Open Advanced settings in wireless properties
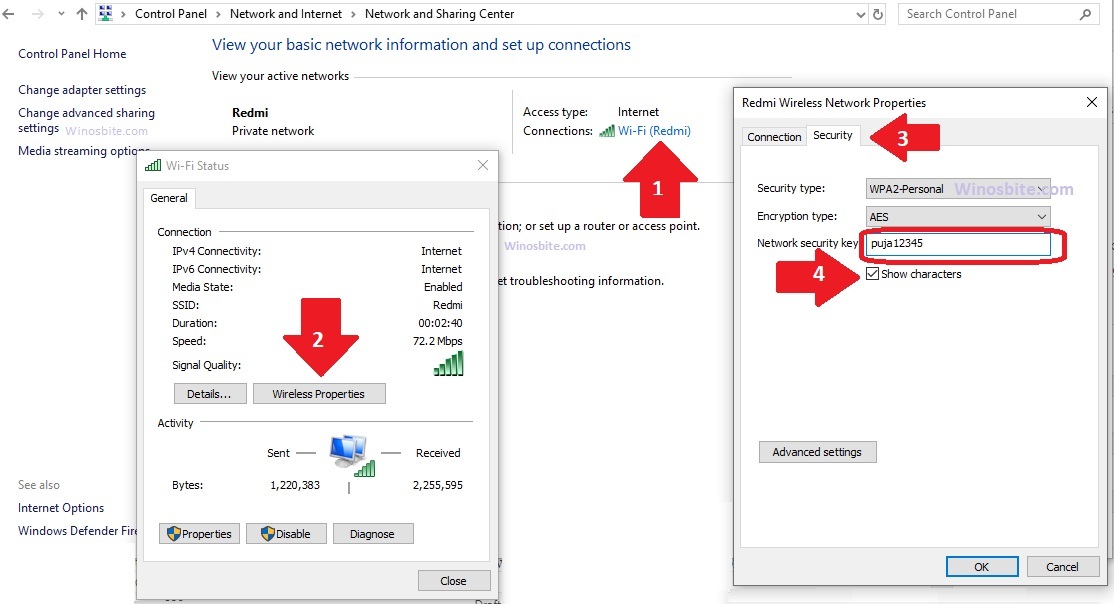 pyautogui.click(x=817, y=452)
